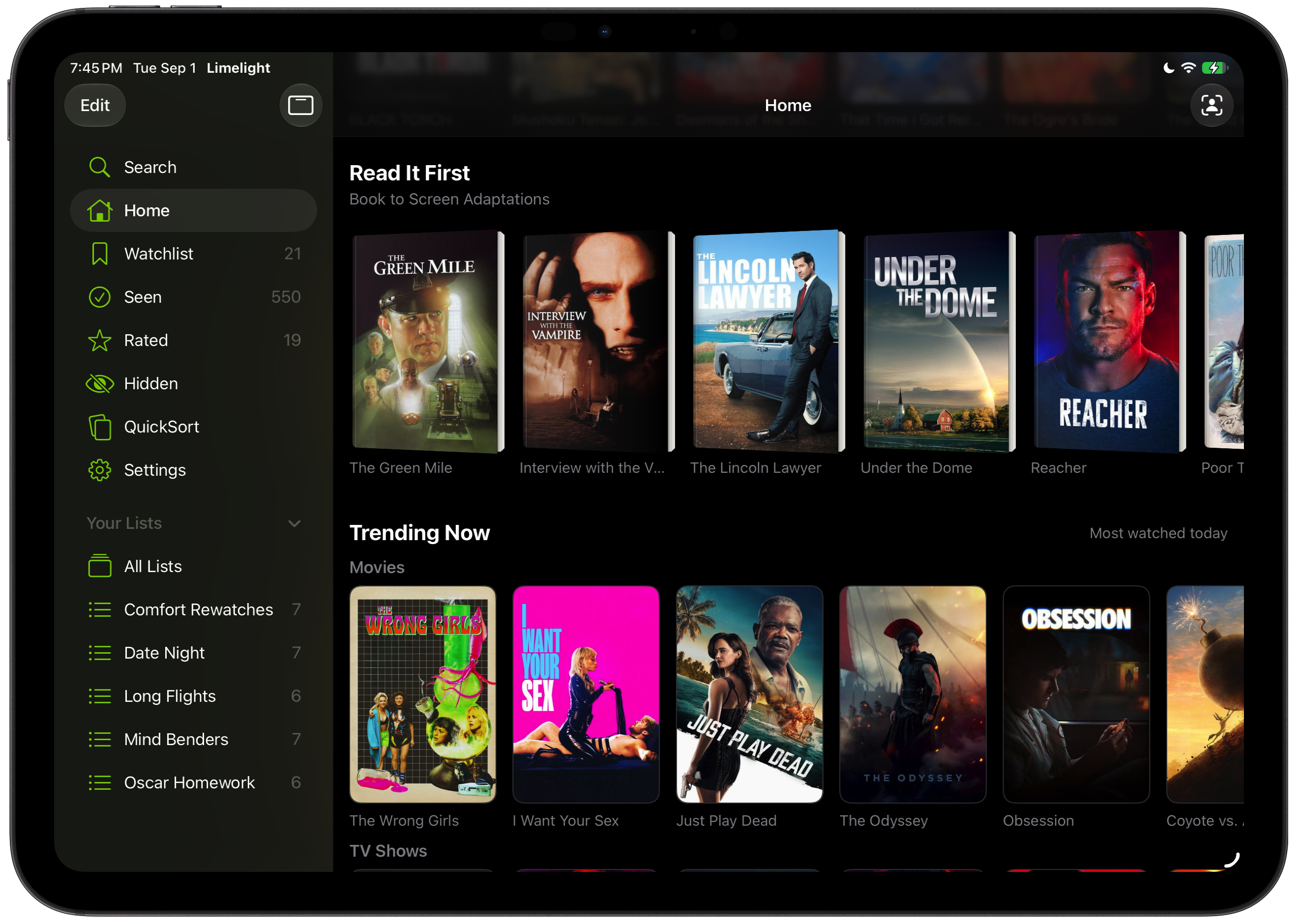Open Search via the magnifying glass icon
Screen dimensions: 1298x924
100,167
